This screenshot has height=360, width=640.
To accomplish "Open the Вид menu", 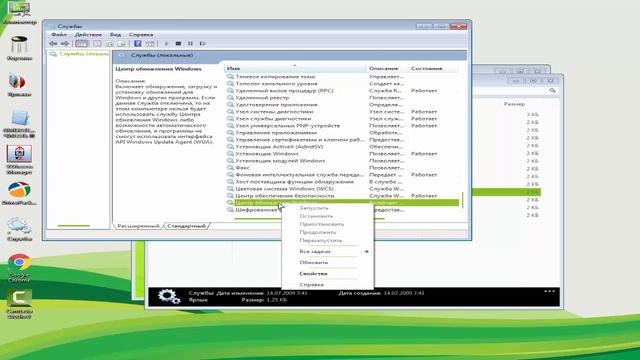I will pos(115,35).
